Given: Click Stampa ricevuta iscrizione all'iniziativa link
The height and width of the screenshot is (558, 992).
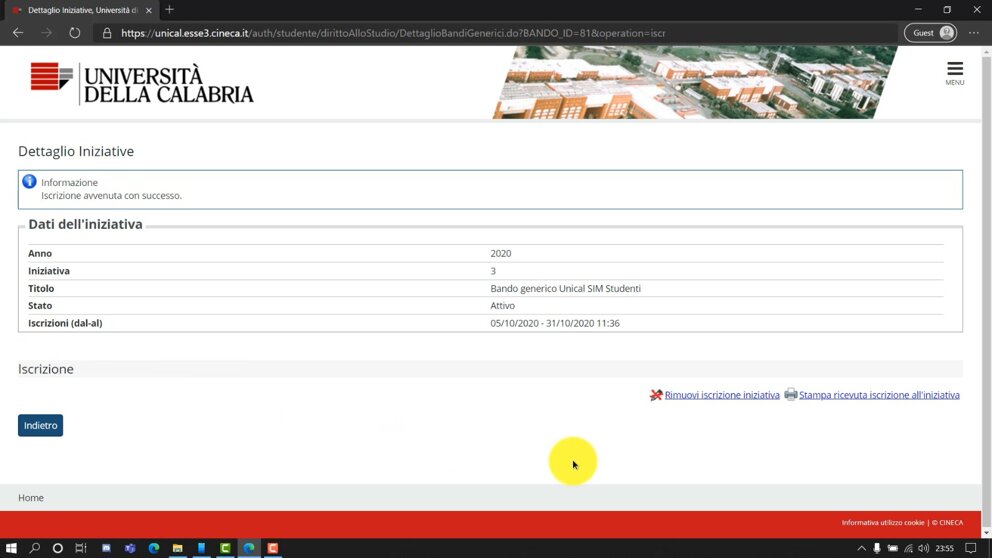Looking at the screenshot, I should [879, 395].
